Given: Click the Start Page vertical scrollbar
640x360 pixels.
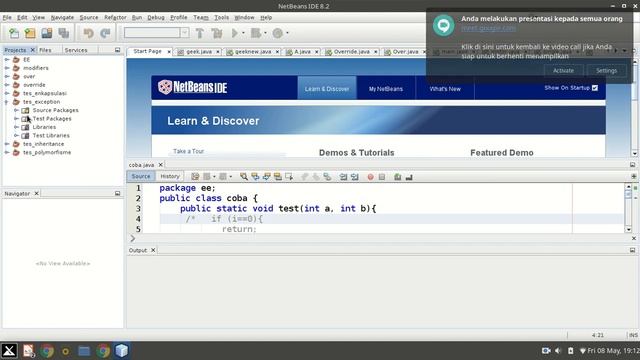Looking at the screenshot, I should pos(634,108).
